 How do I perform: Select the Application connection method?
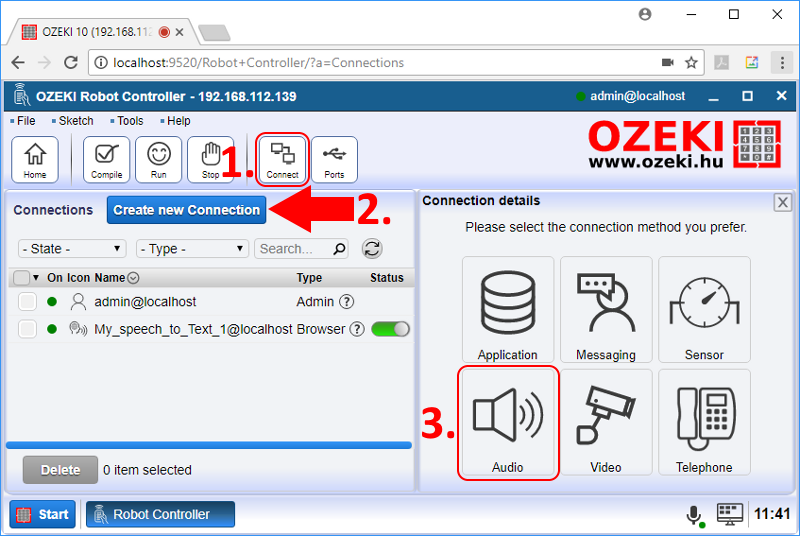coord(508,310)
